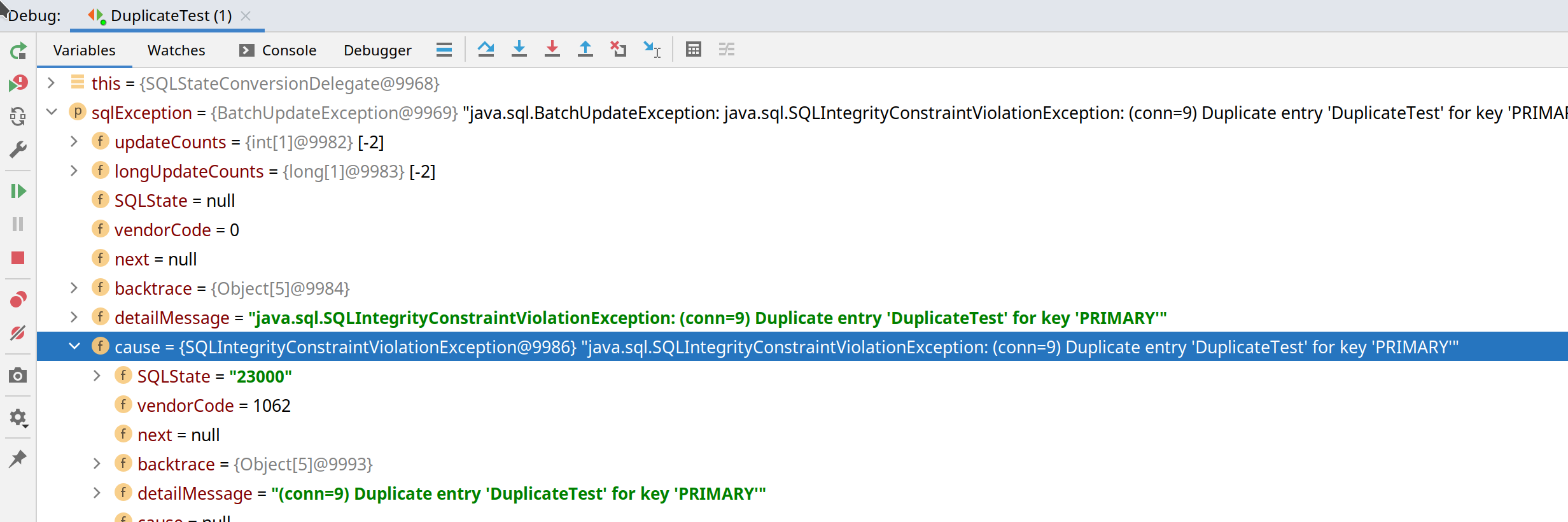Screen dimensions: 1568x522
Task: Toggle the Pin Tab icon
Action: coord(18,458)
